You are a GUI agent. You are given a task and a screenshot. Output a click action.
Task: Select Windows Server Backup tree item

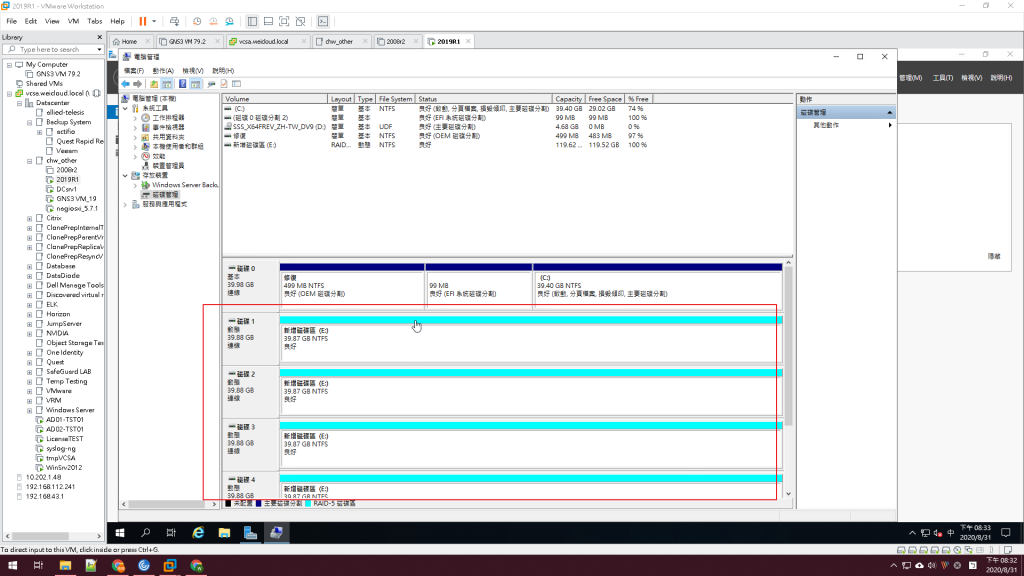(185, 185)
